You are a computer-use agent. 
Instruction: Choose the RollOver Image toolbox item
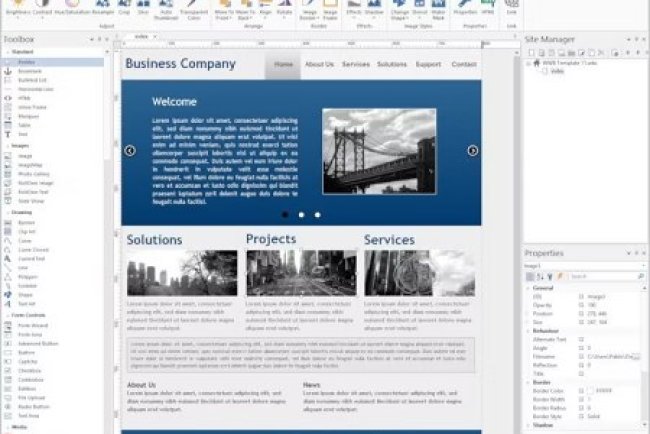36,183
